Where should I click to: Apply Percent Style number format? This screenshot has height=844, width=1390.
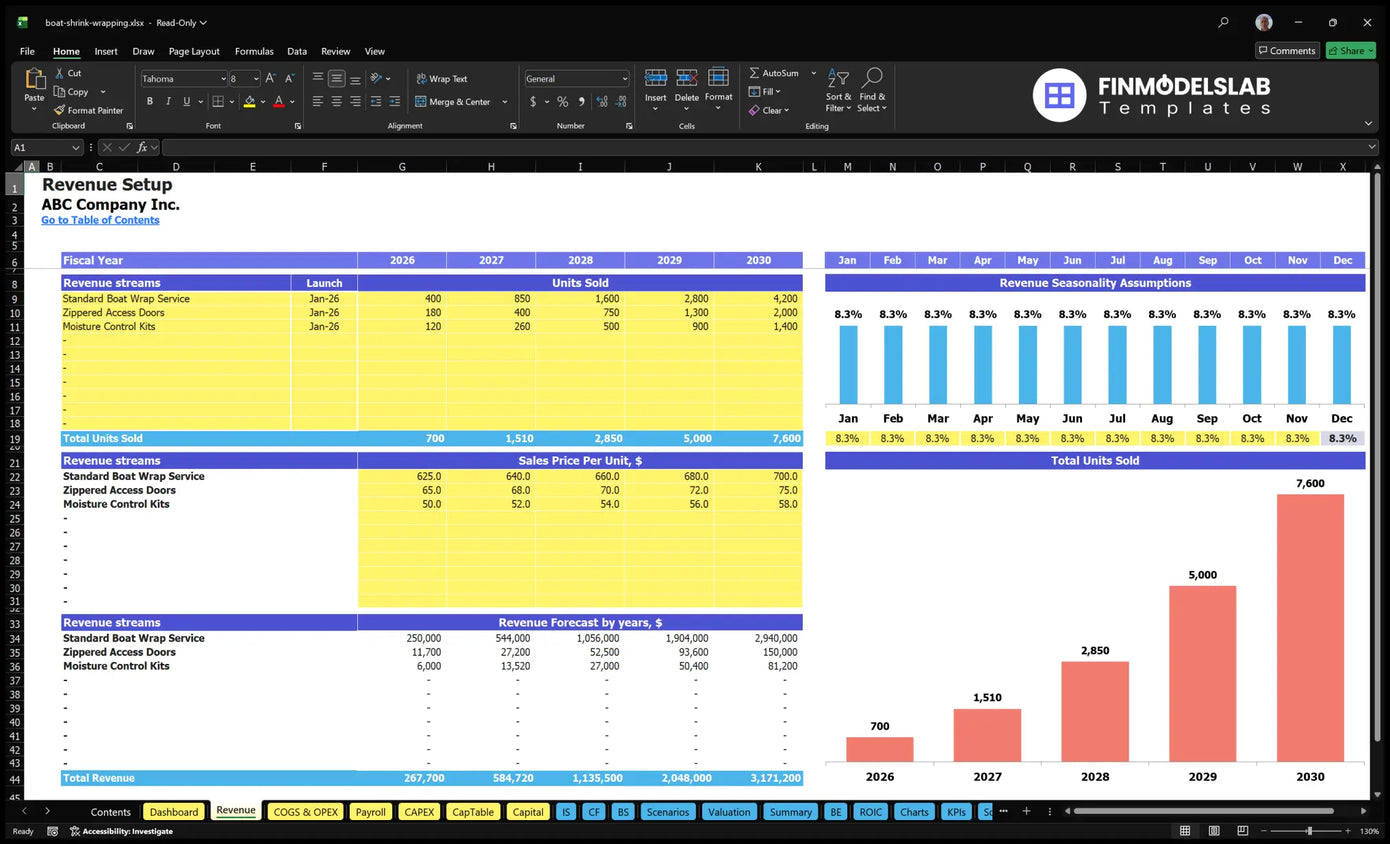coord(563,101)
